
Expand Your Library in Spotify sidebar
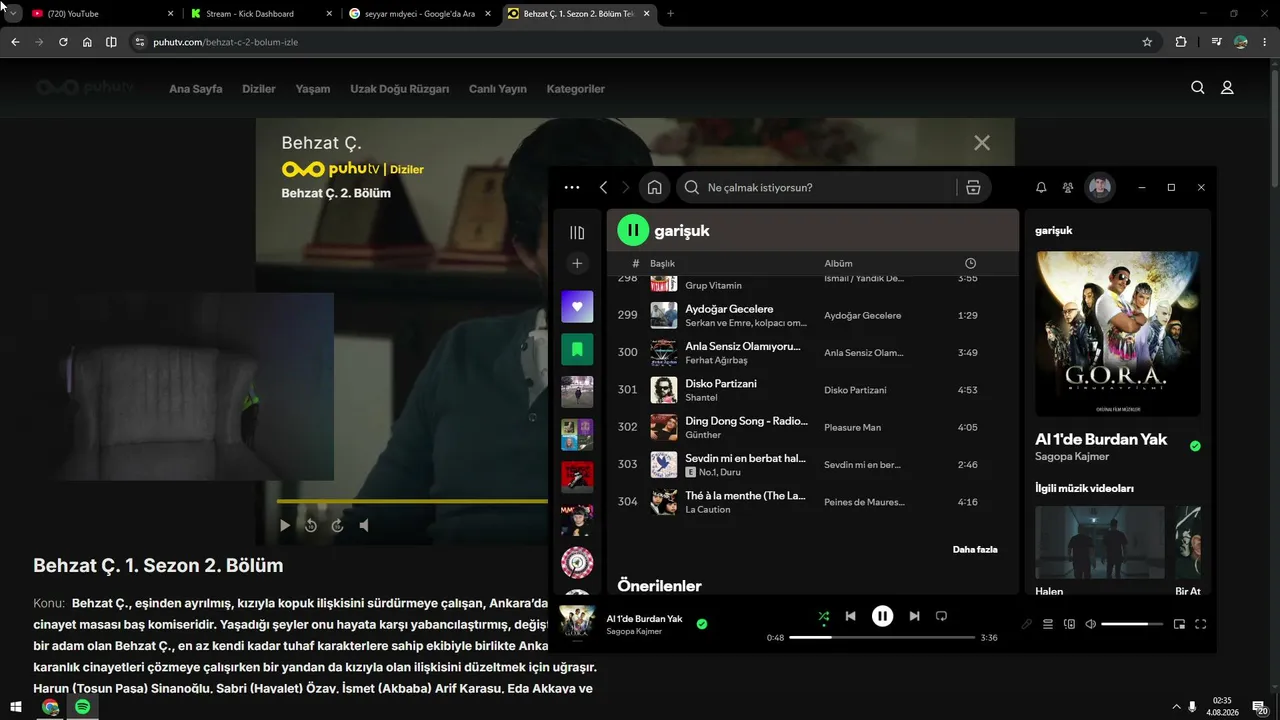point(577,233)
